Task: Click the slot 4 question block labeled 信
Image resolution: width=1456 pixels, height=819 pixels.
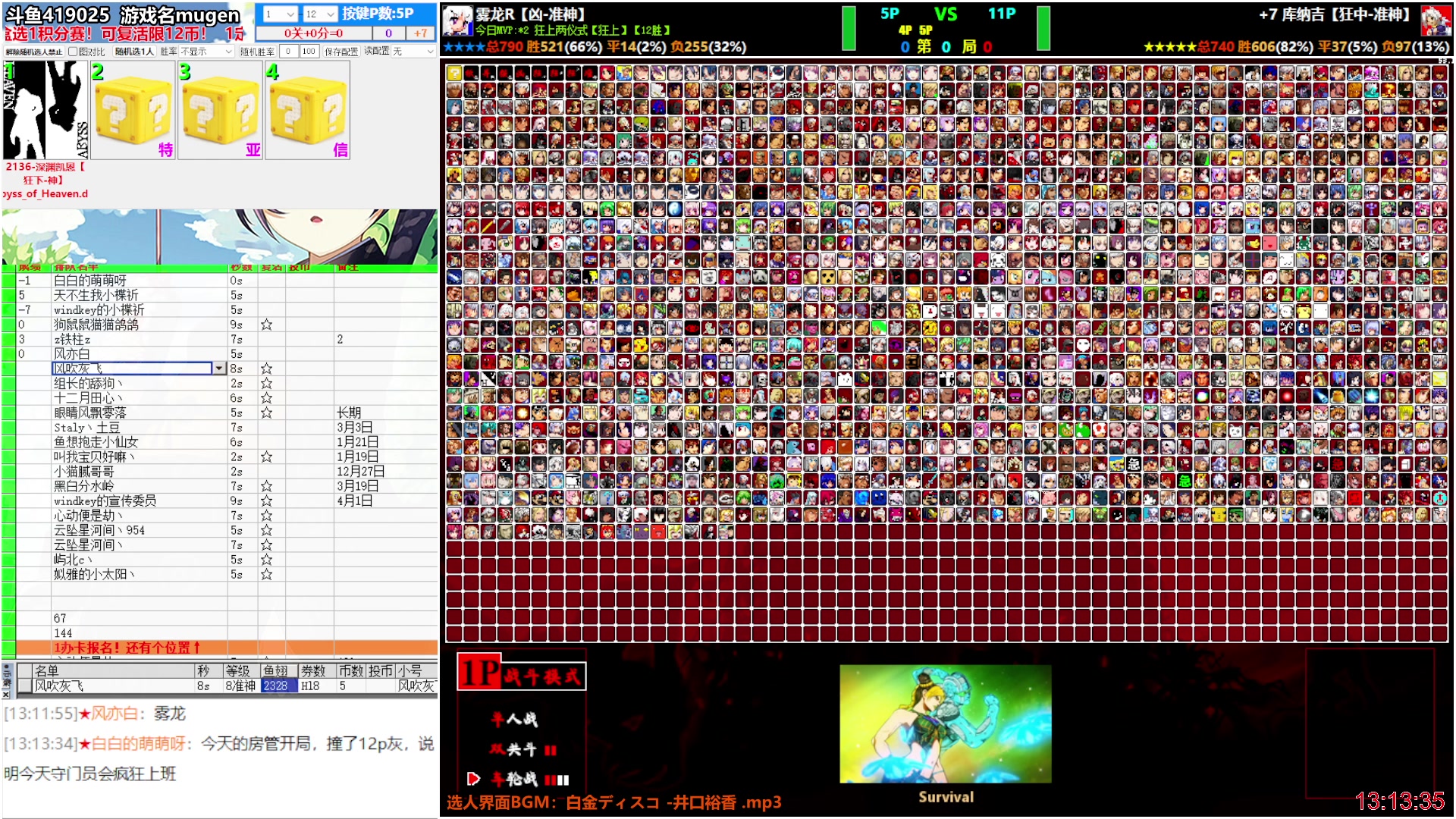Action: coord(308,110)
